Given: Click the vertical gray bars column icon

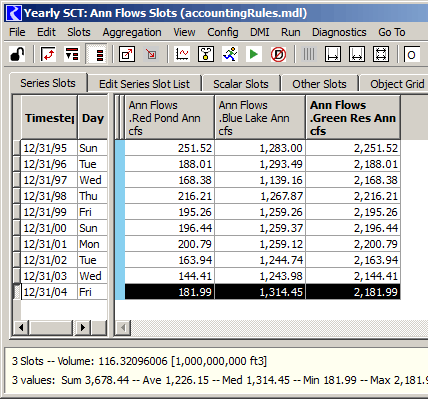Looking at the screenshot, I should point(309,54).
